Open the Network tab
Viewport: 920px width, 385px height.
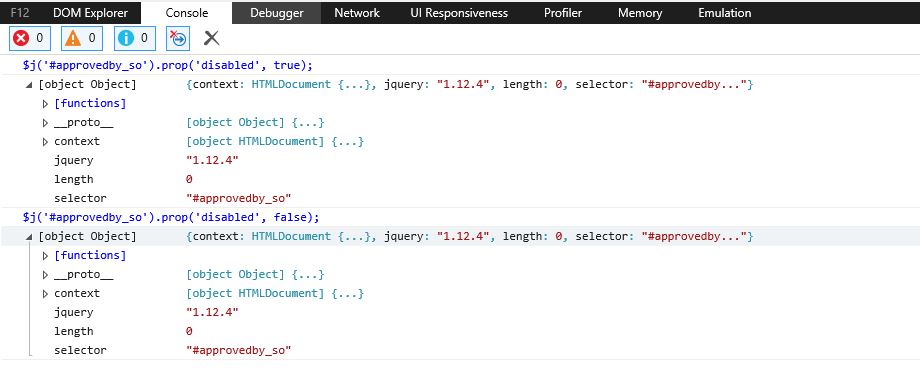click(x=357, y=12)
